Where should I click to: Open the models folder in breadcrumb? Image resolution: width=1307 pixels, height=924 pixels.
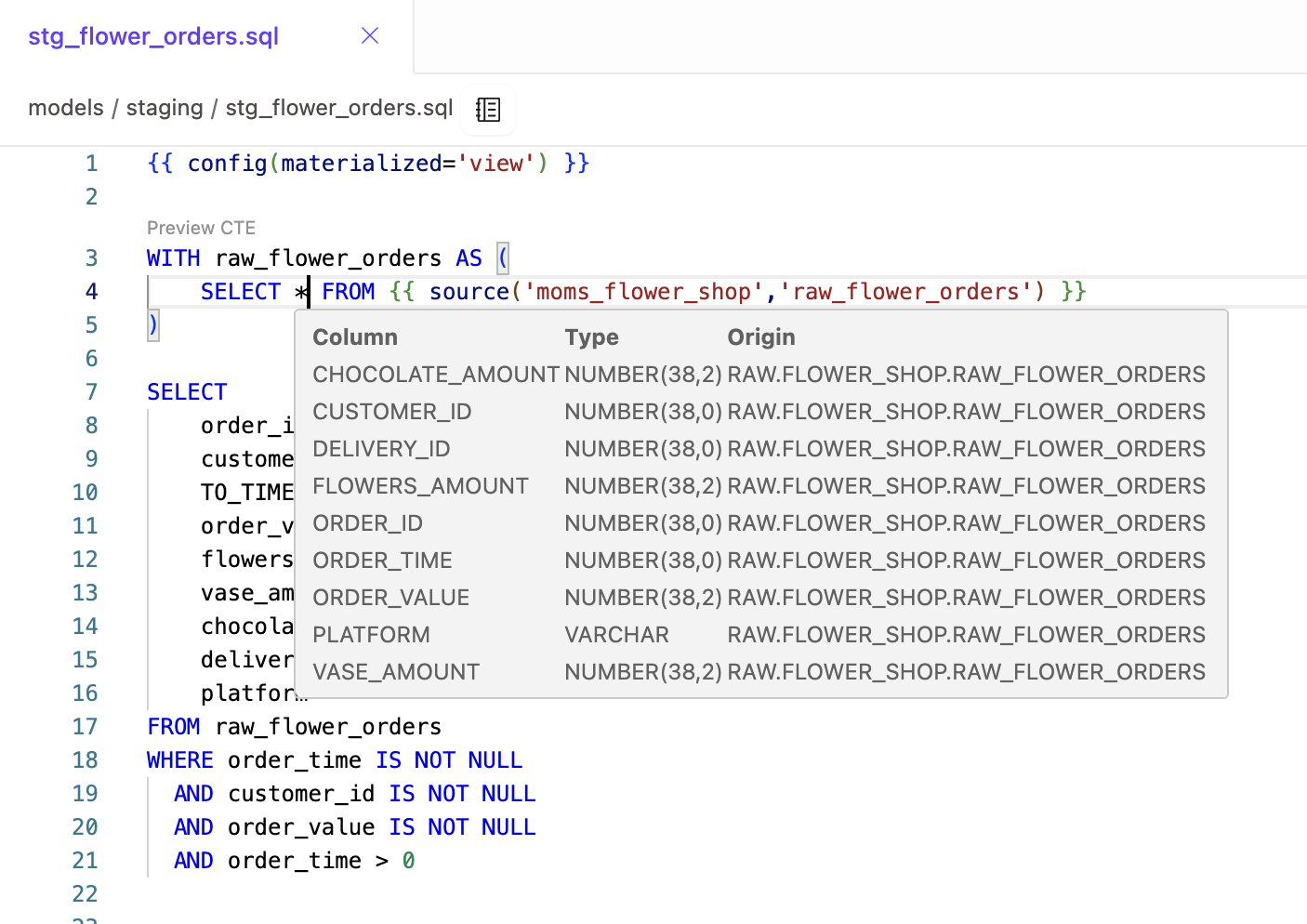pos(65,107)
